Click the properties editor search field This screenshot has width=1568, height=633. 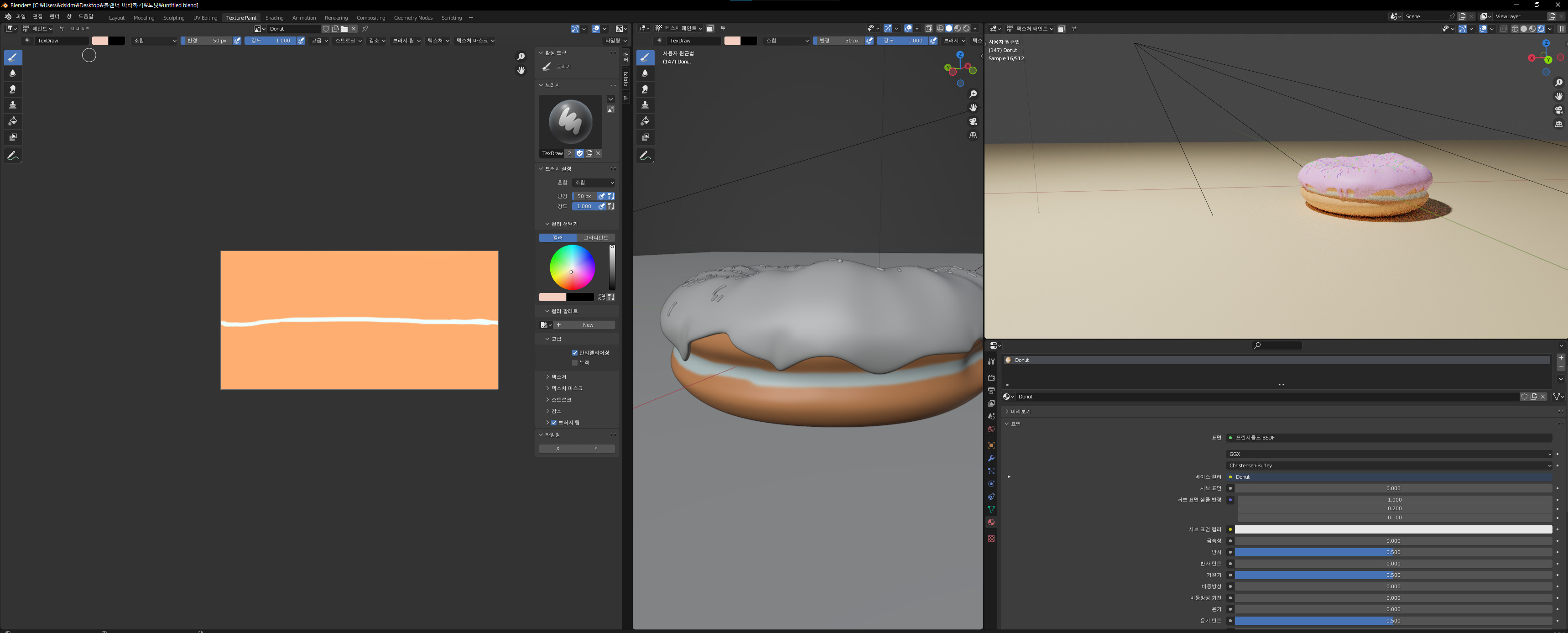(1278, 346)
